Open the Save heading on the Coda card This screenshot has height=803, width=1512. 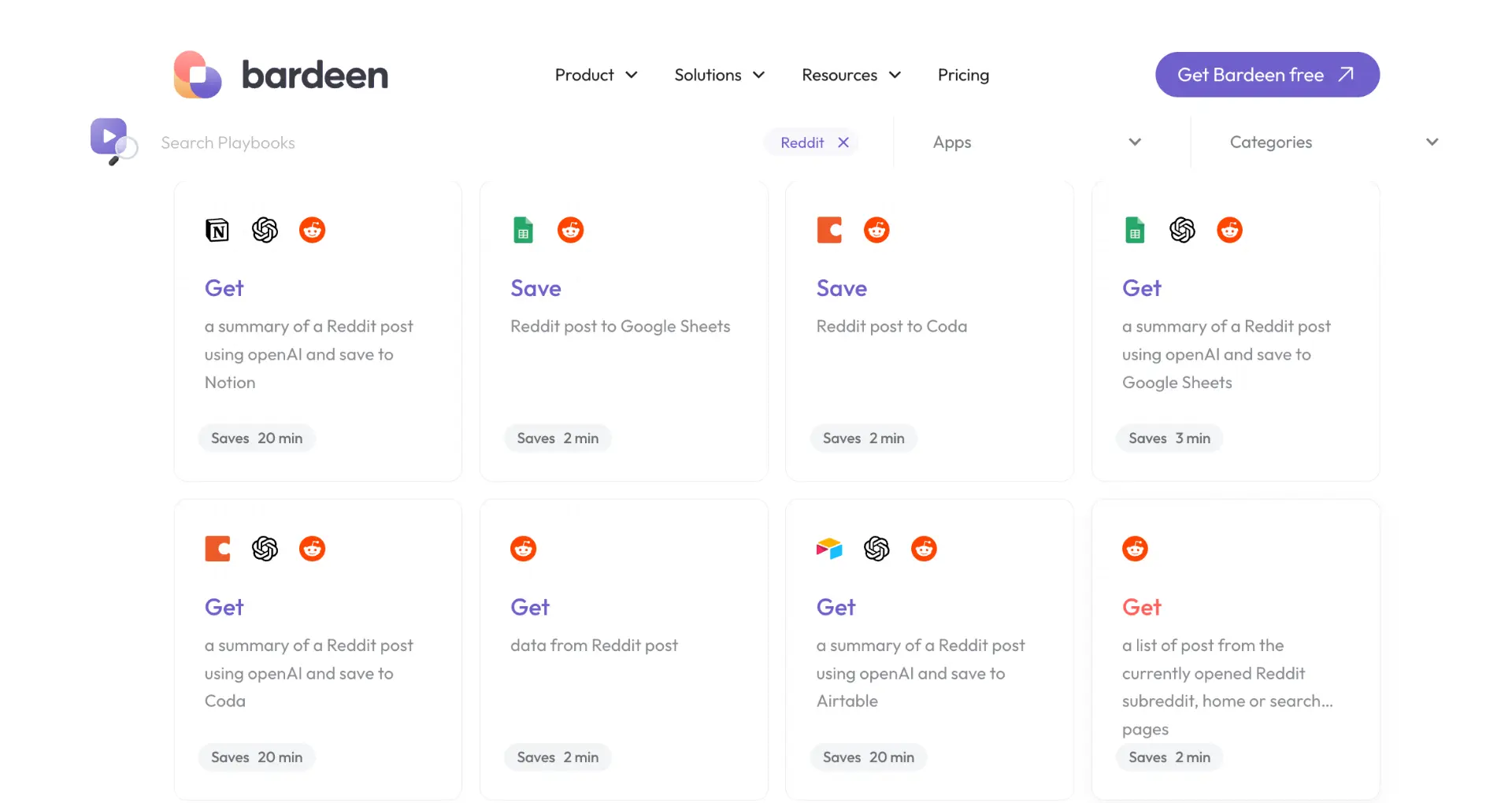pos(842,288)
